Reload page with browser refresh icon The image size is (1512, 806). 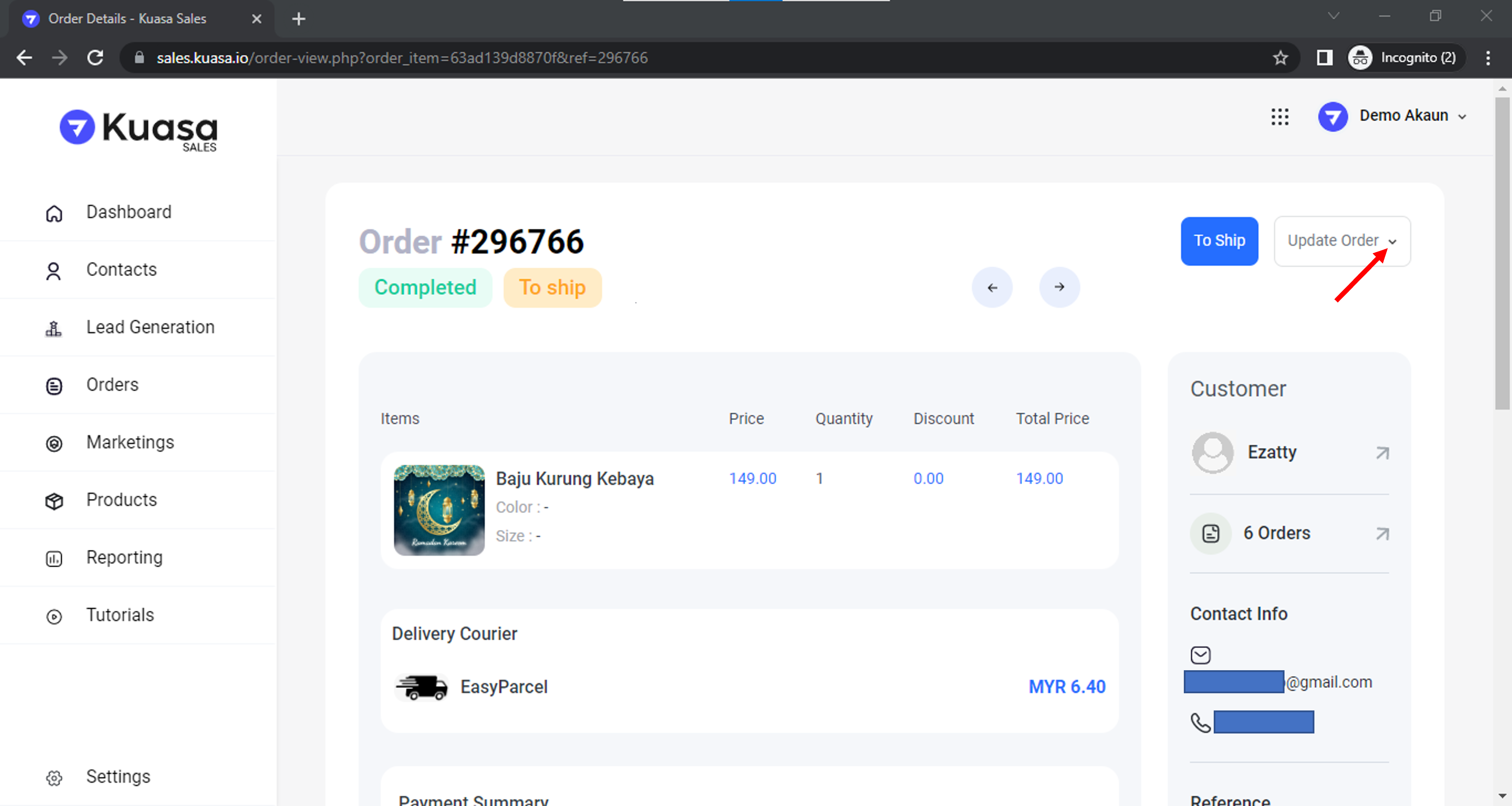(96, 57)
